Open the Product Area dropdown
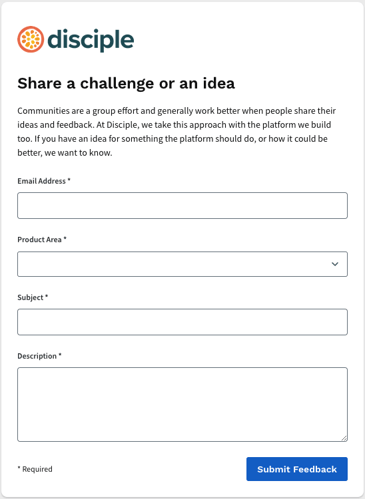This screenshot has height=499, width=365. point(182,264)
